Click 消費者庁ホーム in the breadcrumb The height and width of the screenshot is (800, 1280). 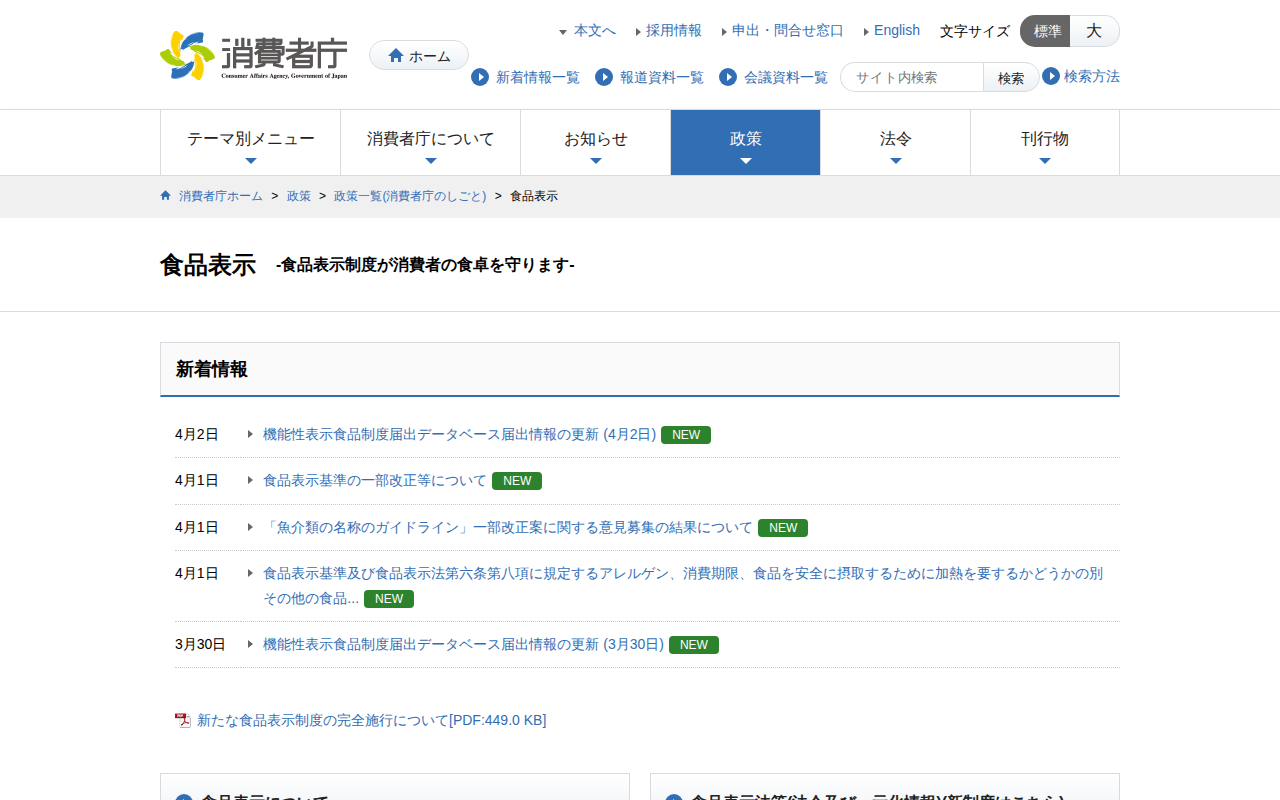pos(221,196)
